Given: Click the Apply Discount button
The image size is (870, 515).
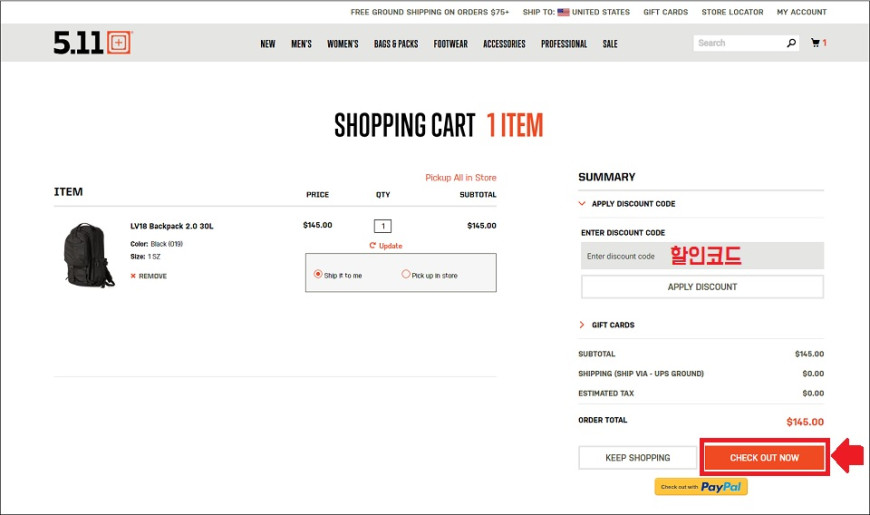Looking at the screenshot, I should click(702, 287).
